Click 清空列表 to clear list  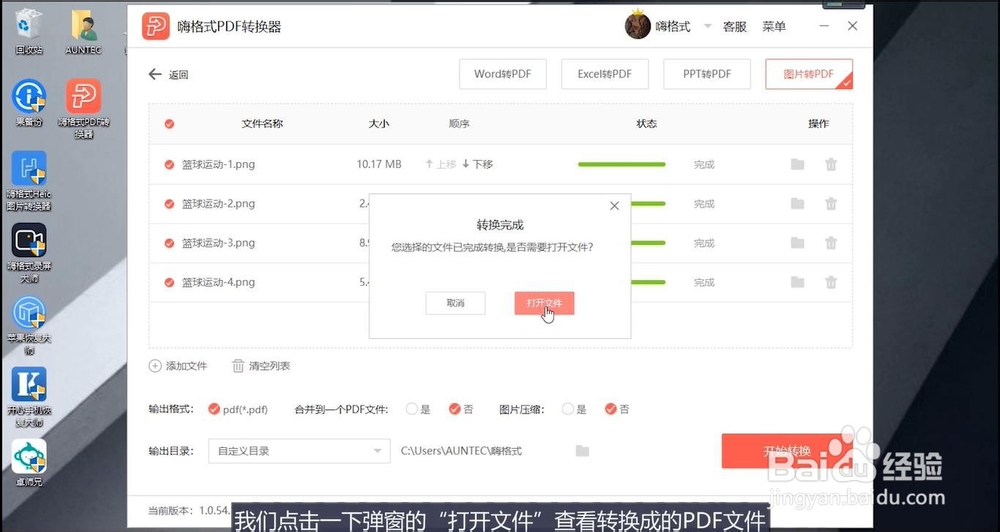click(x=261, y=366)
